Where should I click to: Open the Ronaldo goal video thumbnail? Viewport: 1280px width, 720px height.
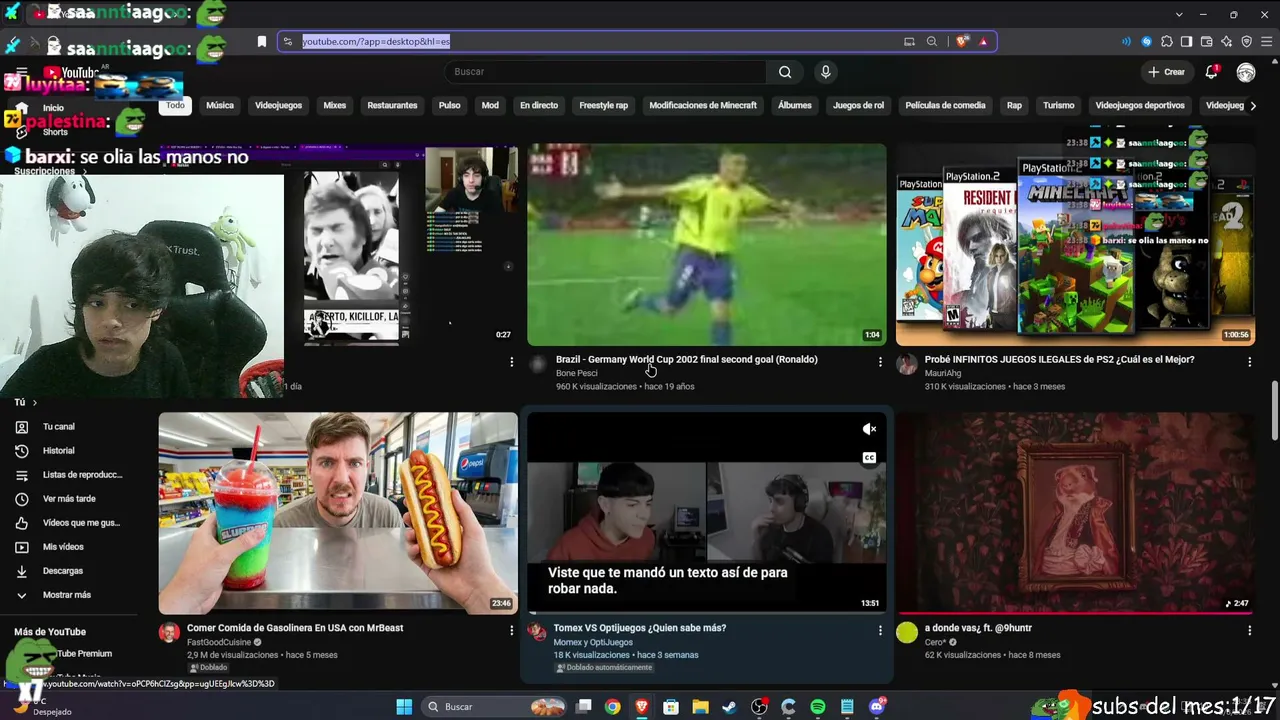click(x=707, y=244)
